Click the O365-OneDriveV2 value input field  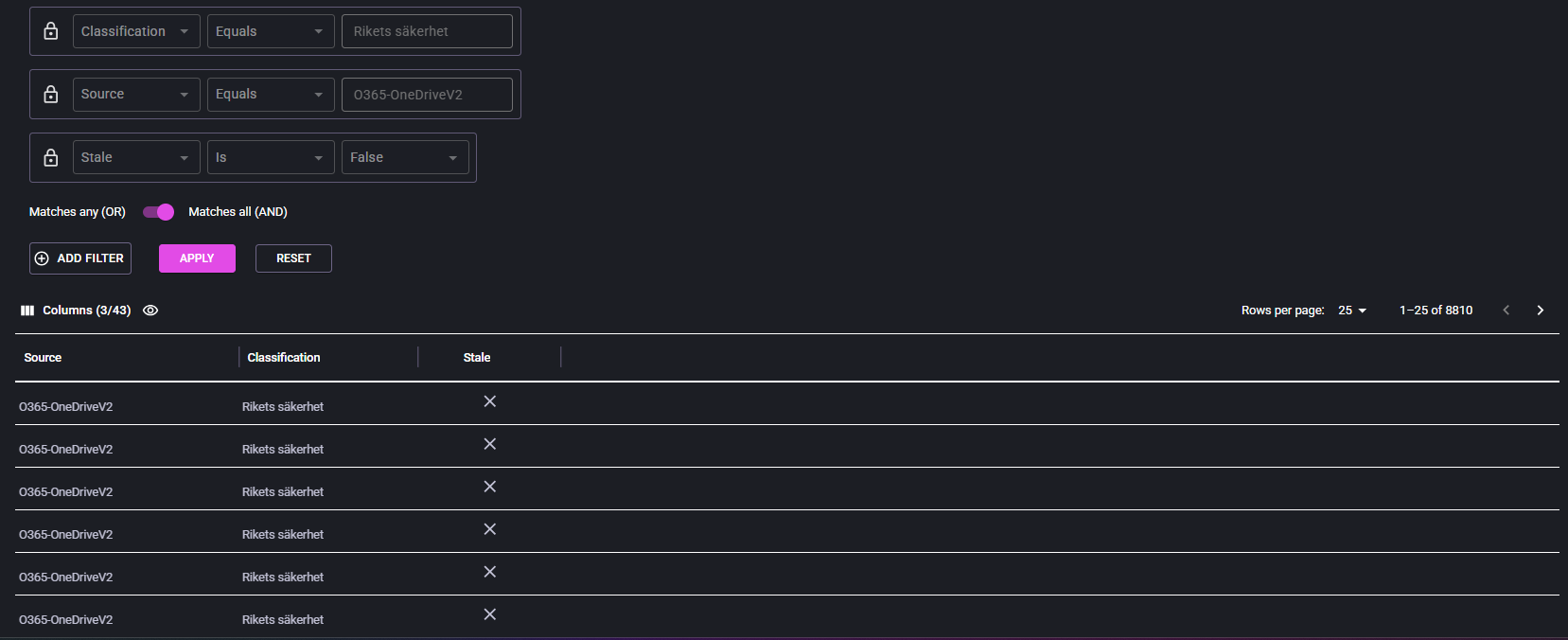(427, 95)
